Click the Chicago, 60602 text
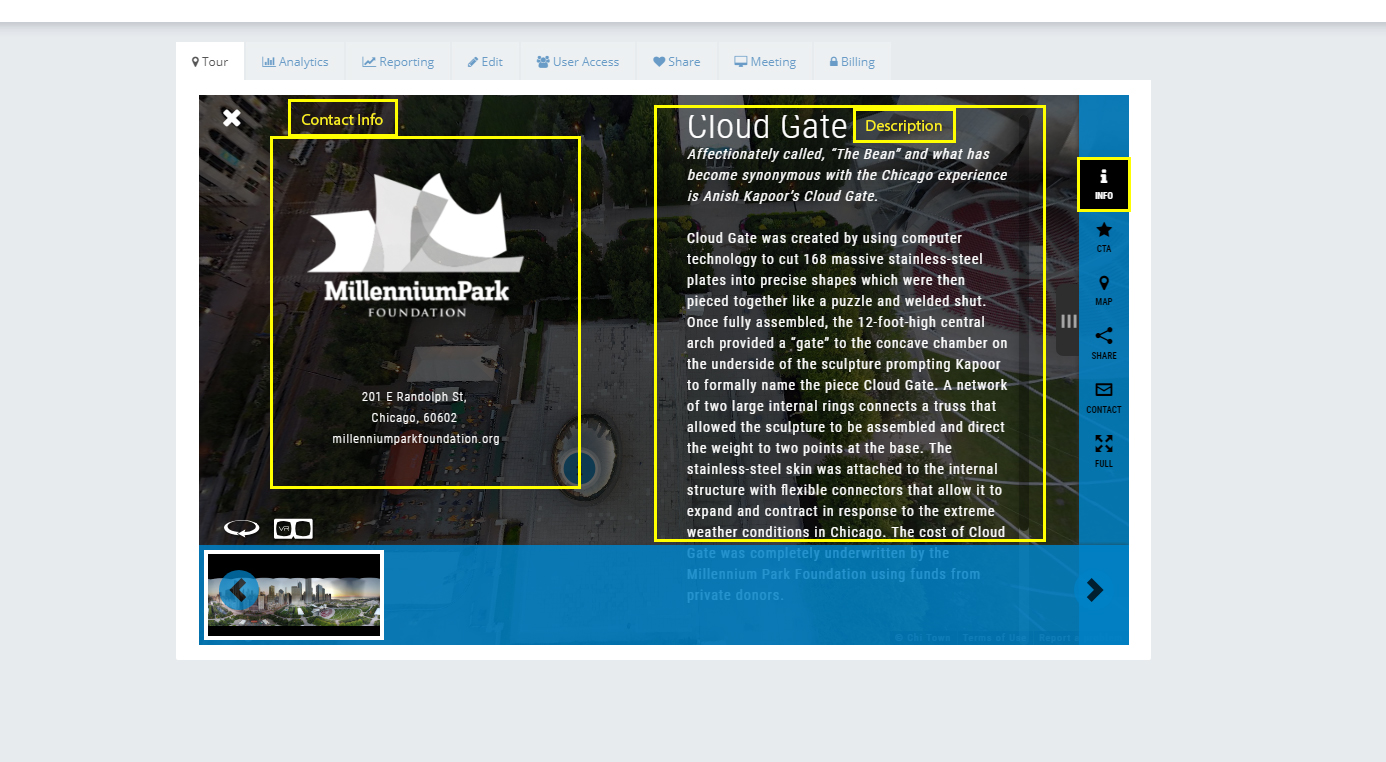1386x762 pixels. pyautogui.click(x=414, y=418)
